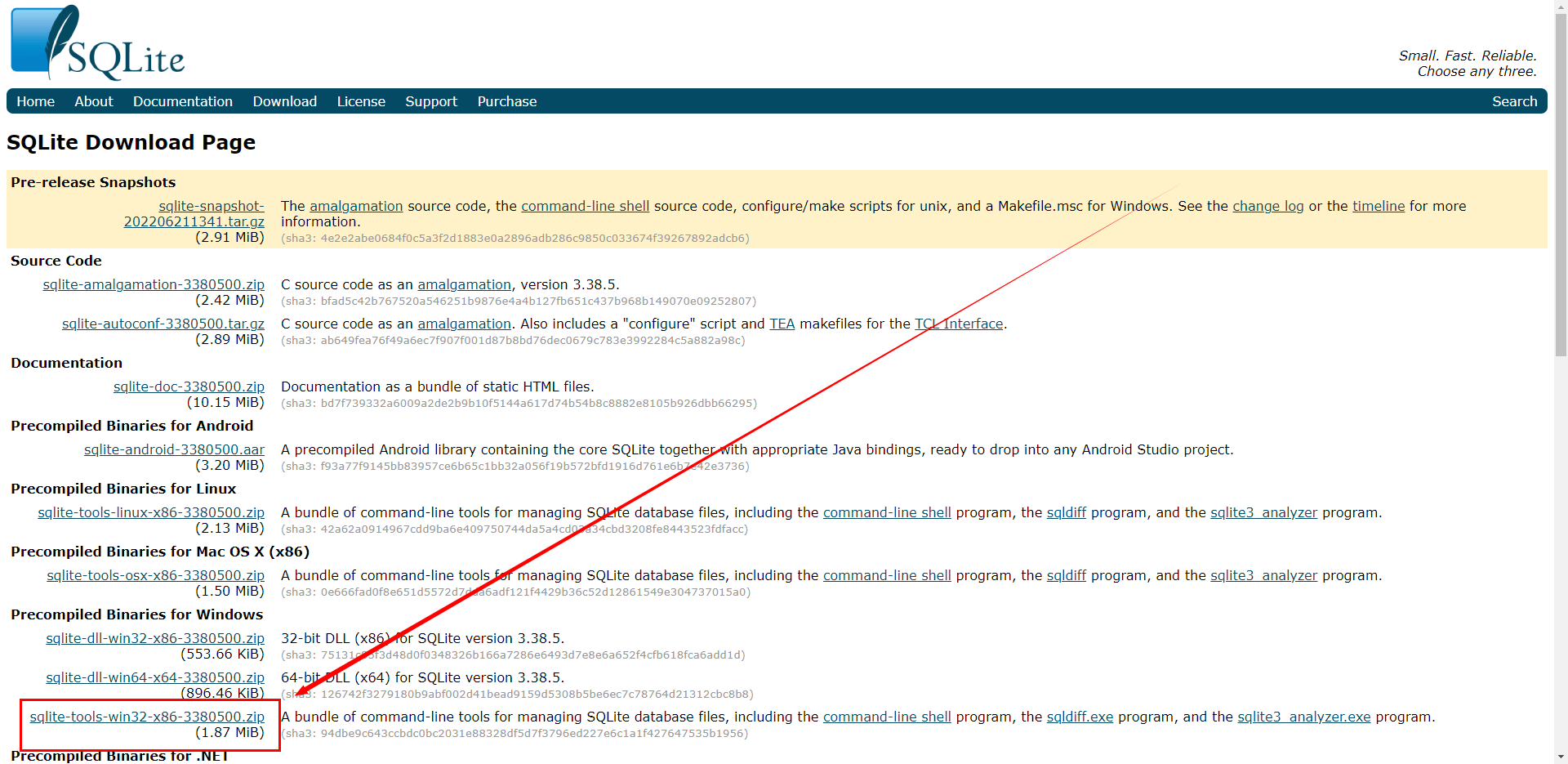The width and height of the screenshot is (1568, 764).
Task: Open amalgamation link in autoconf description
Action: click(x=464, y=324)
